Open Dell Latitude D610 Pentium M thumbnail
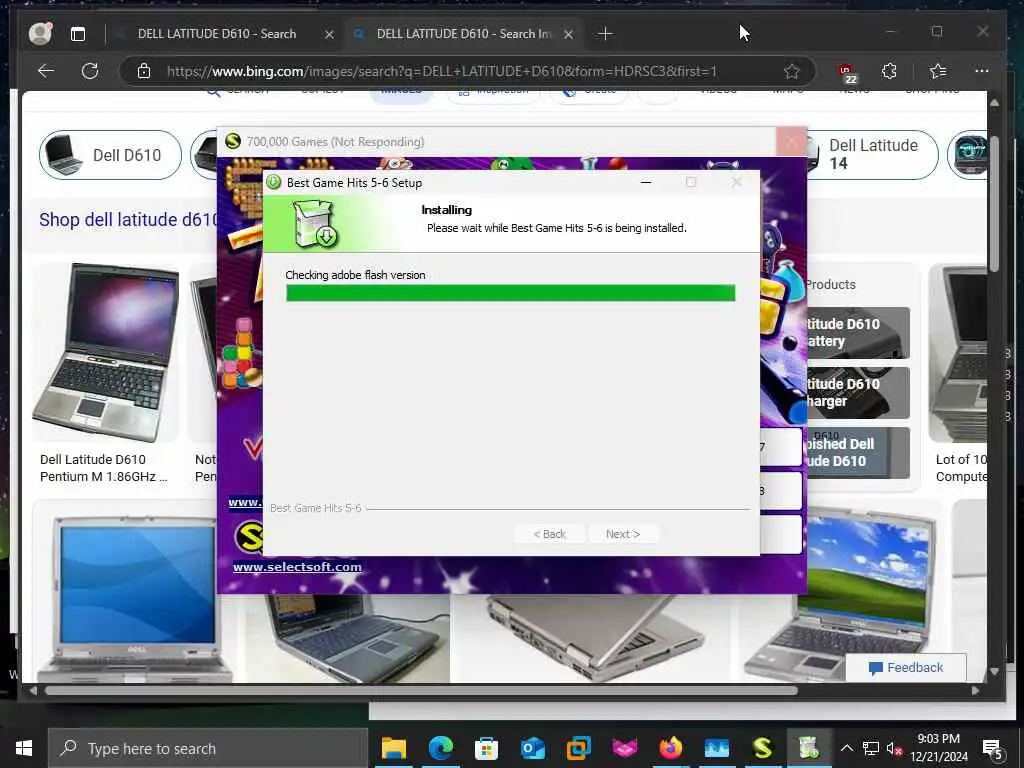The height and width of the screenshot is (768, 1024). pyautogui.click(x=106, y=353)
